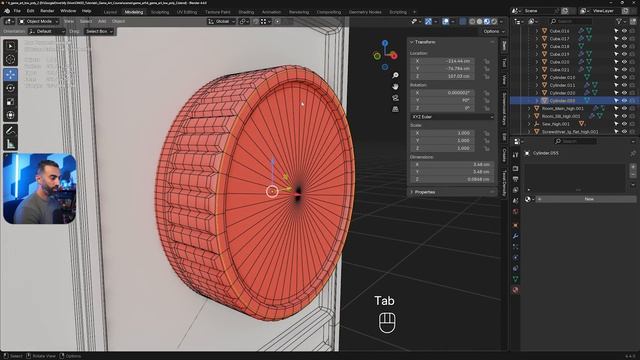640x360 pixels.
Task: Switch perspective/orthographic grid icon
Action: pos(395,109)
